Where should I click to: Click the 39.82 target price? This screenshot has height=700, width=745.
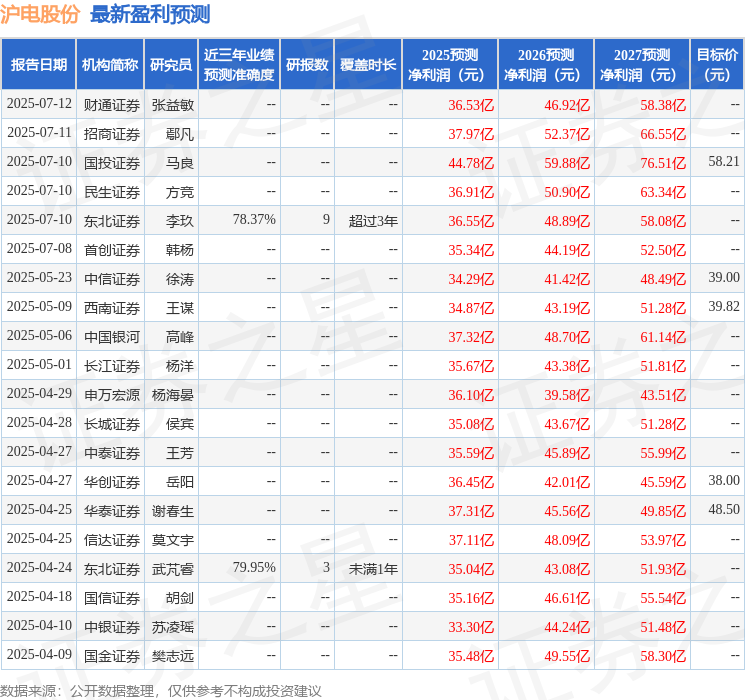[724, 307]
